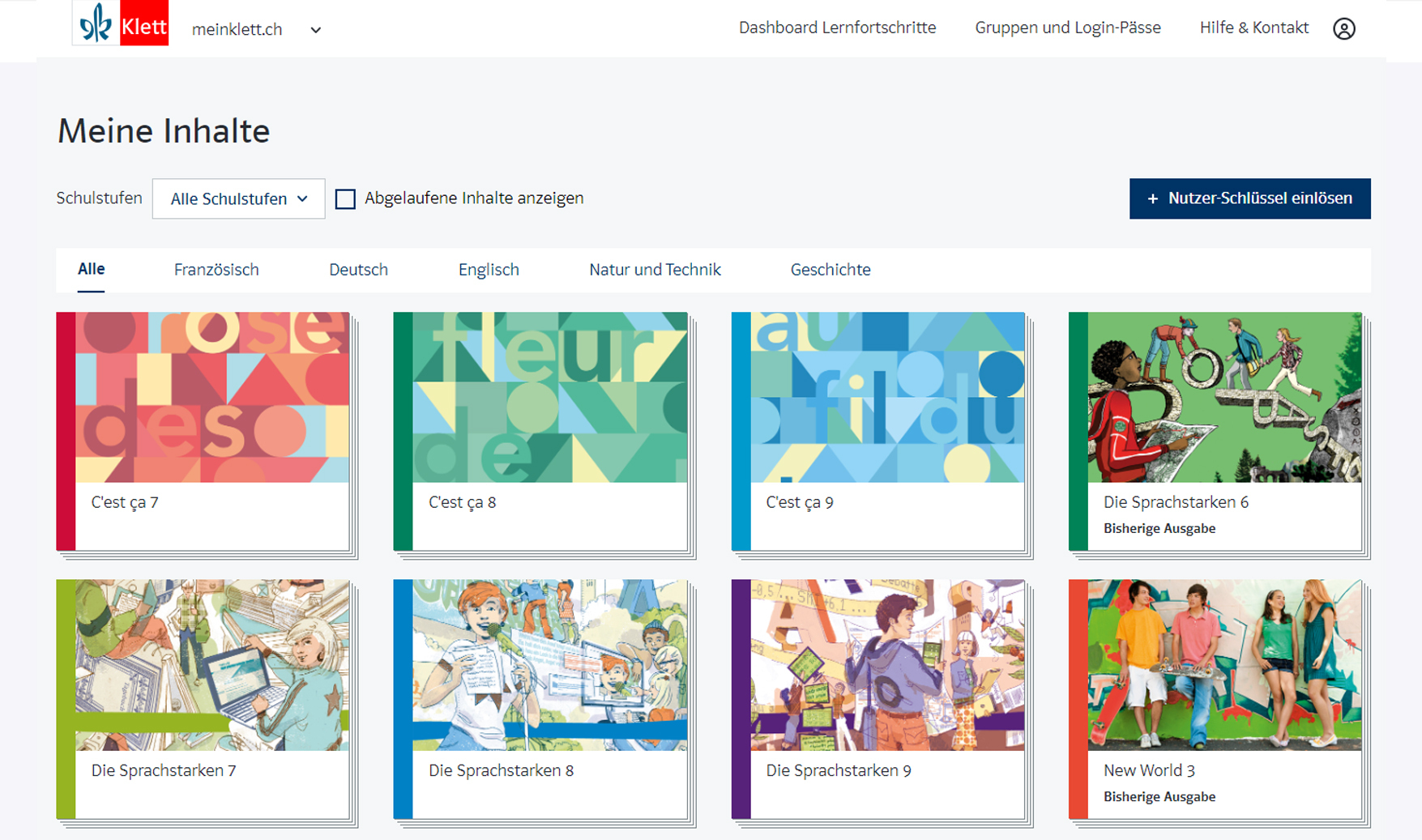Select the C'est ça 9 cover image
Image resolution: width=1422 pixels, height=840 pixels.
887,398
